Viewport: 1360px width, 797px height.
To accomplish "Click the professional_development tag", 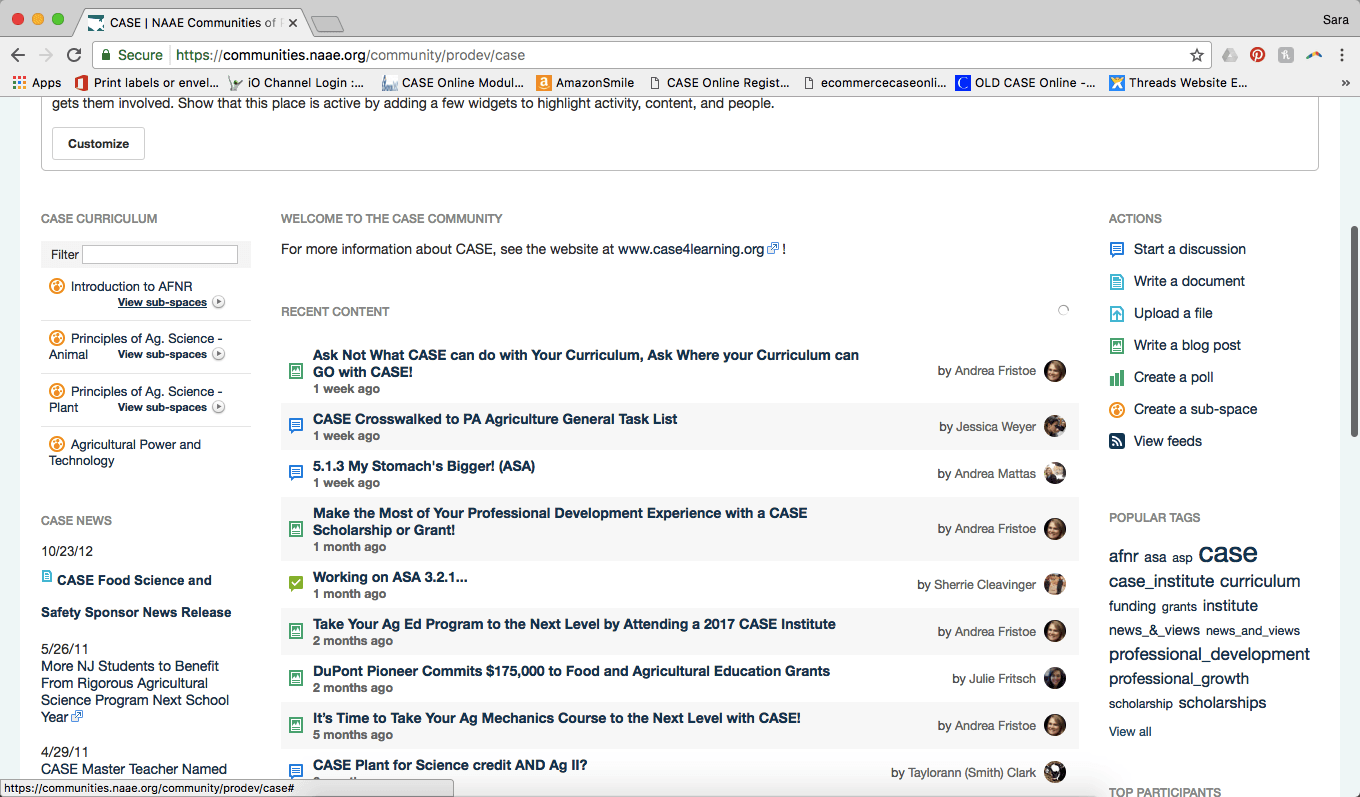I will pyautogui.click(x=1209, y=654).
